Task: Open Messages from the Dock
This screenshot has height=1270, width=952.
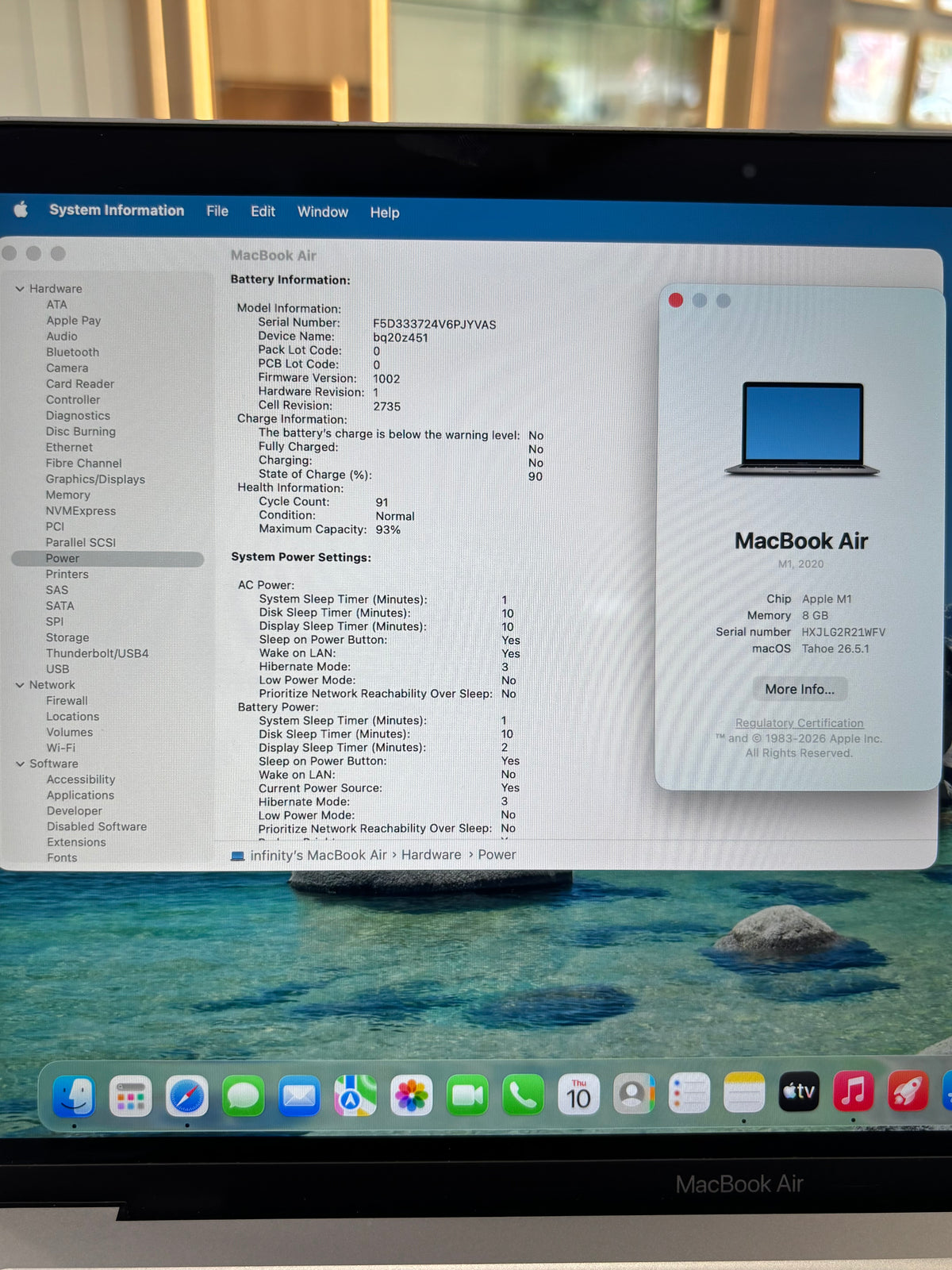Action: 243,1096
